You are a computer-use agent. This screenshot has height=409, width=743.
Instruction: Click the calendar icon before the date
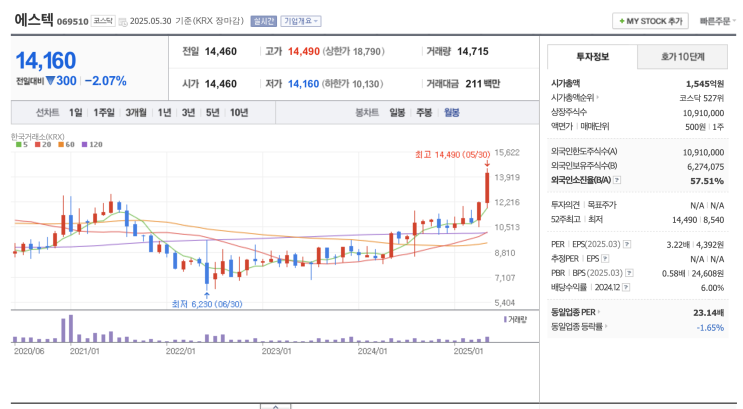pos(123,22)
